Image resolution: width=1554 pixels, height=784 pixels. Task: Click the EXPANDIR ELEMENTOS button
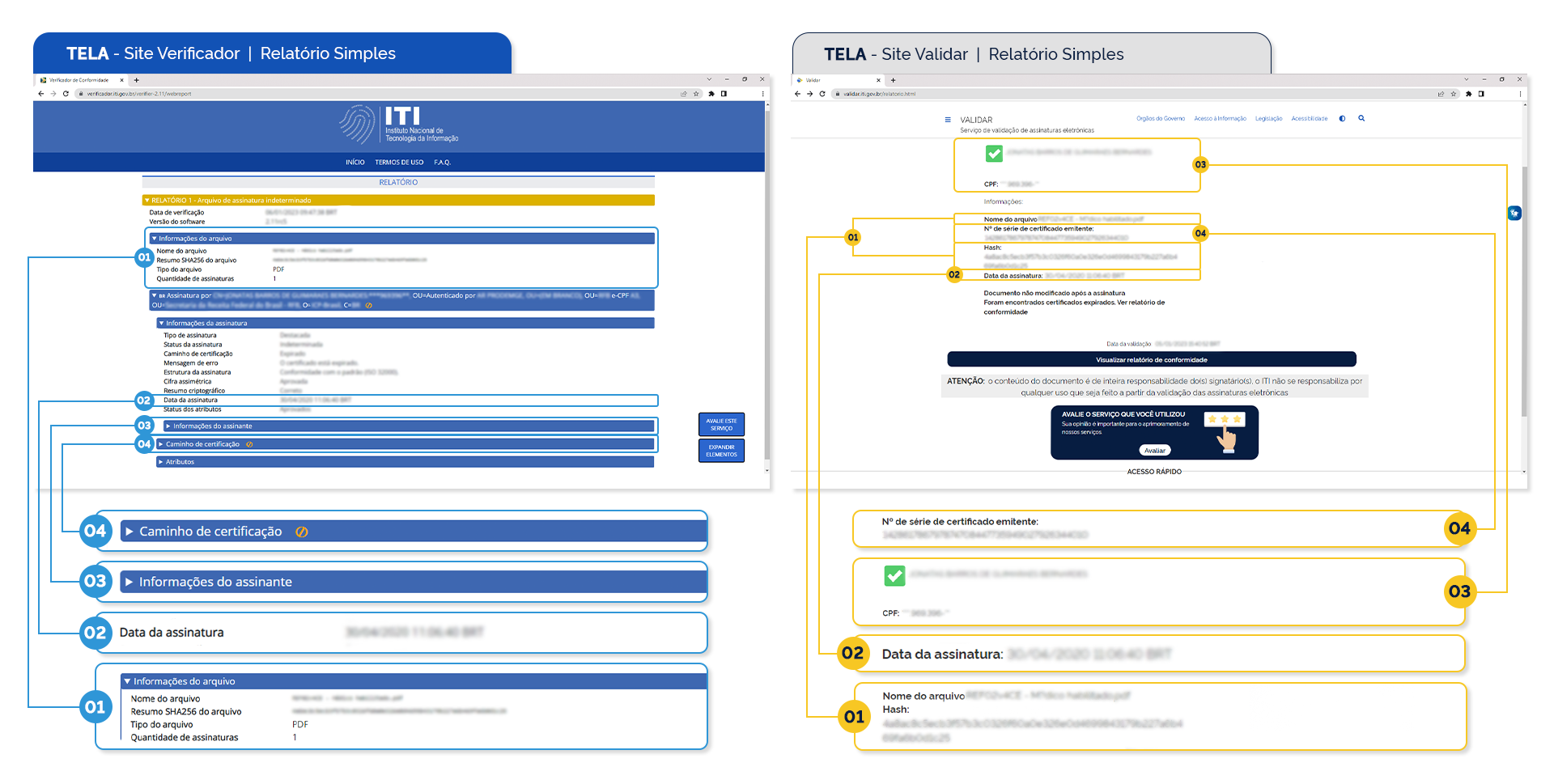721,451
